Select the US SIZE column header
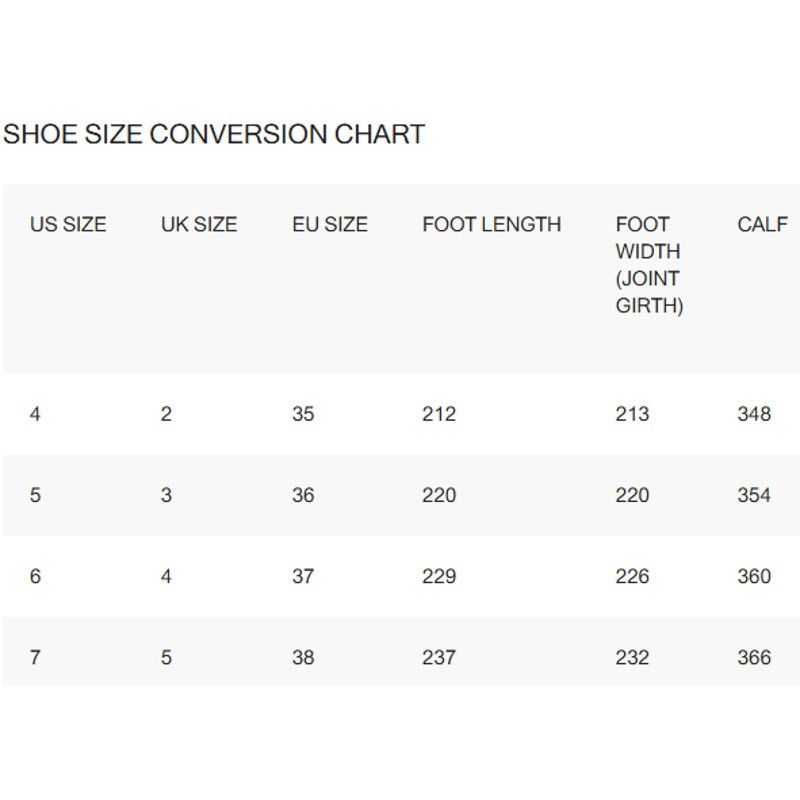The height and width of the screenshot is (800, 800). tap(68, 224)
